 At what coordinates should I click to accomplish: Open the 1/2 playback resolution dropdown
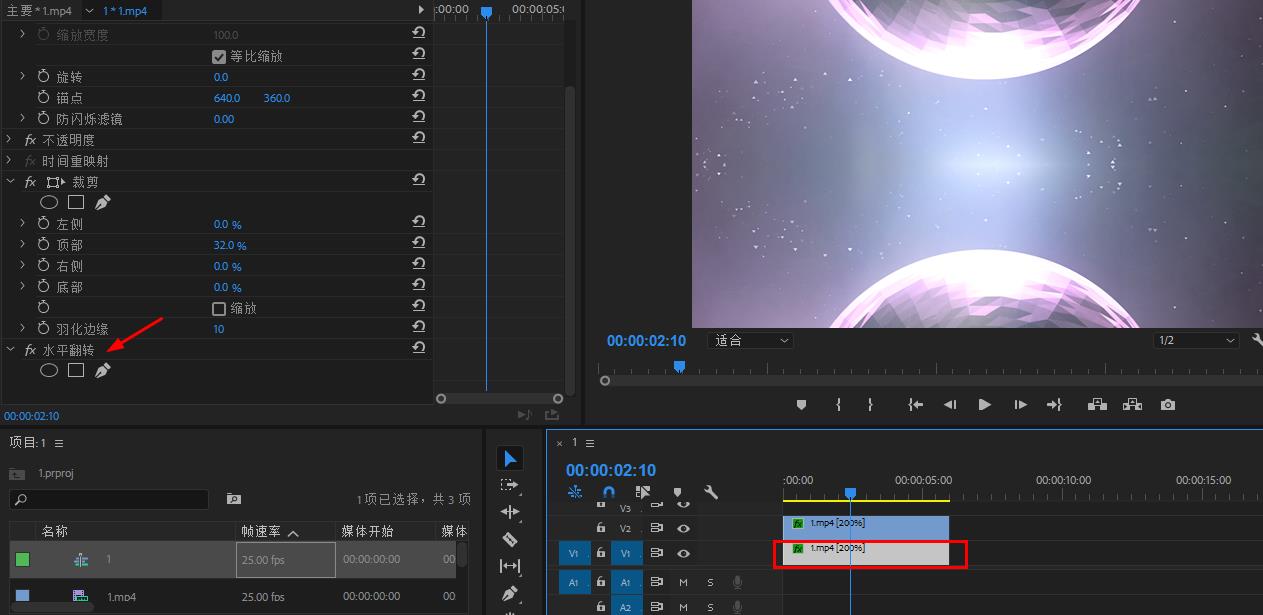click(1196, 341)
